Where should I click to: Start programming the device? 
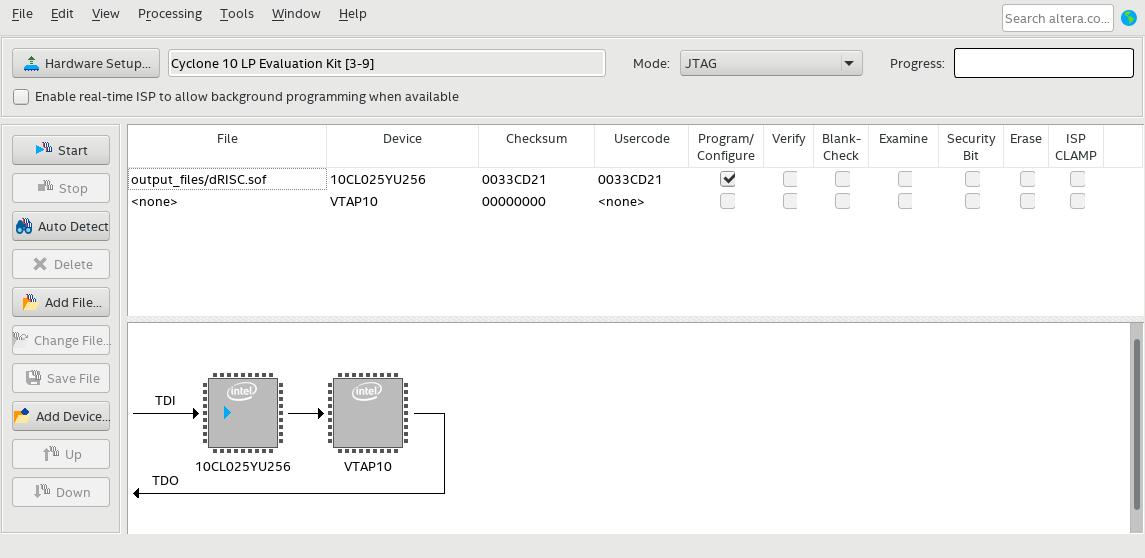click(61, 150)
